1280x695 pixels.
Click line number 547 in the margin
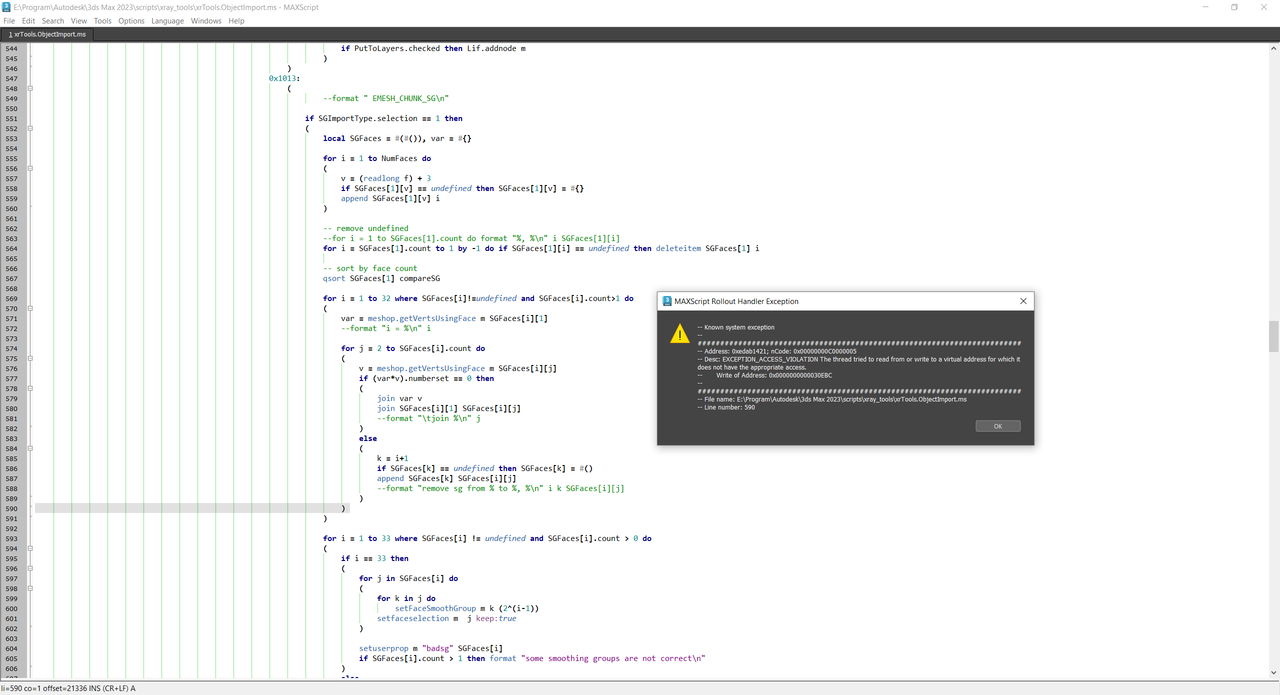(x=12, y=78)
